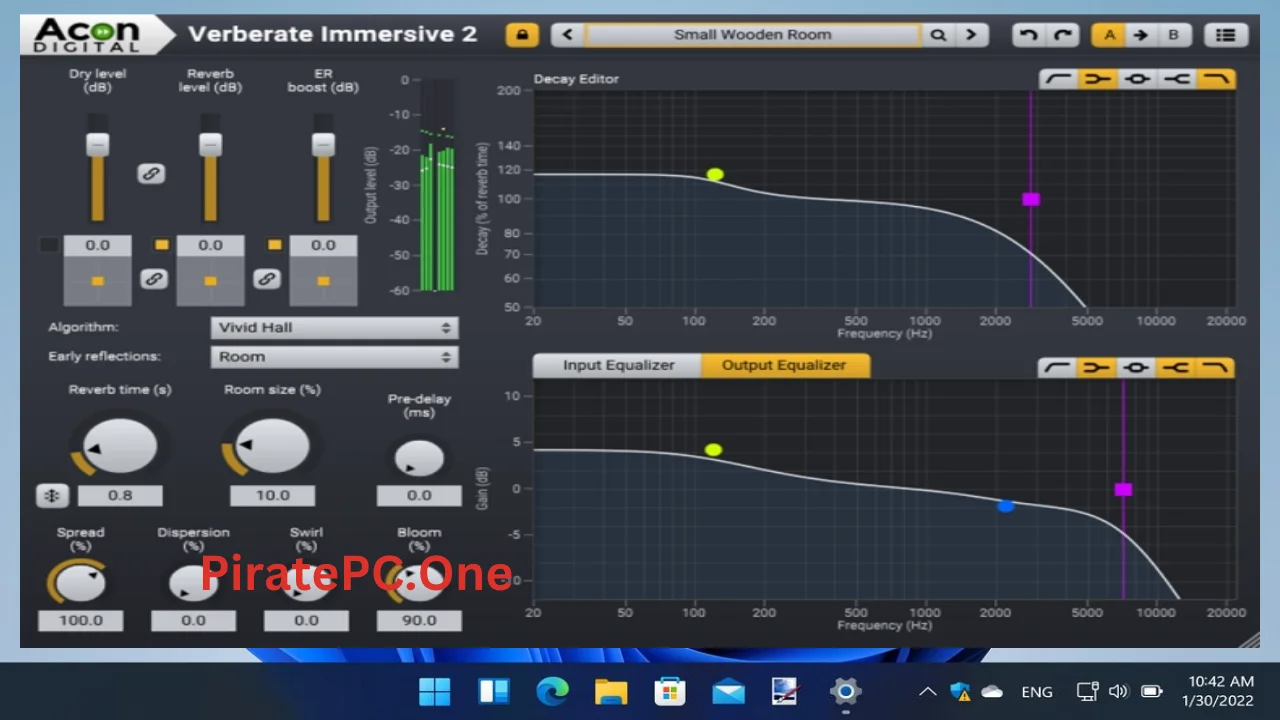This screenshot has height=720, width=1280.
Task: Click the freeze snowflake button
Action: 51,495
